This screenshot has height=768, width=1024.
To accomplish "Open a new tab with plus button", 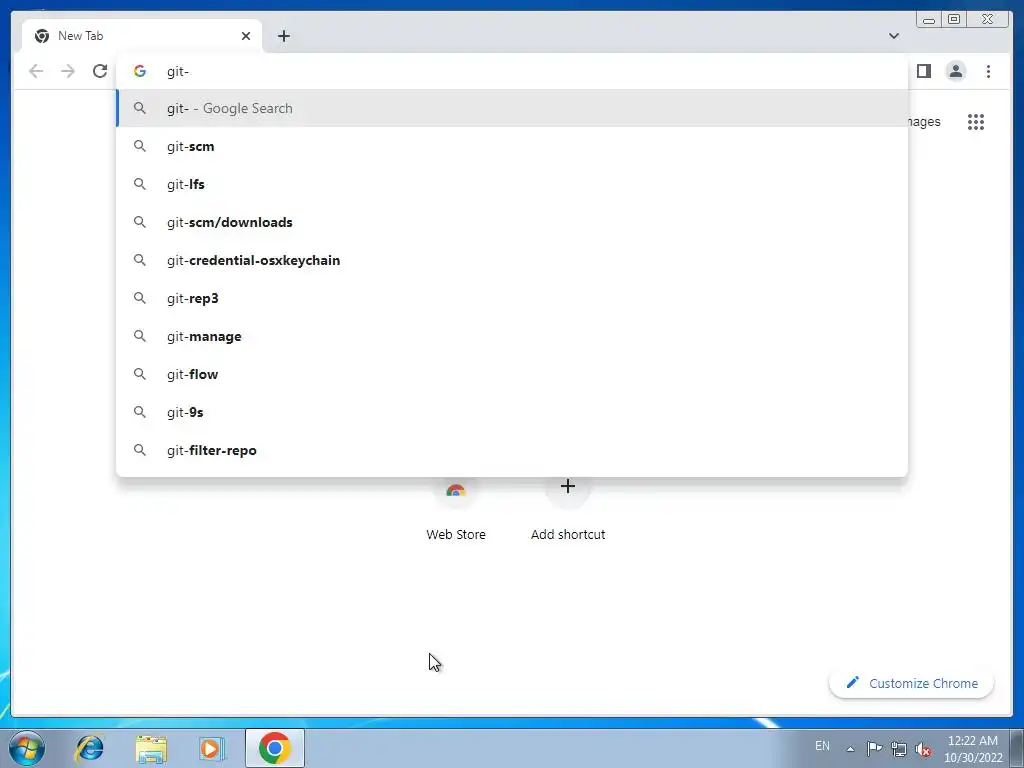I will coord(283,36).
